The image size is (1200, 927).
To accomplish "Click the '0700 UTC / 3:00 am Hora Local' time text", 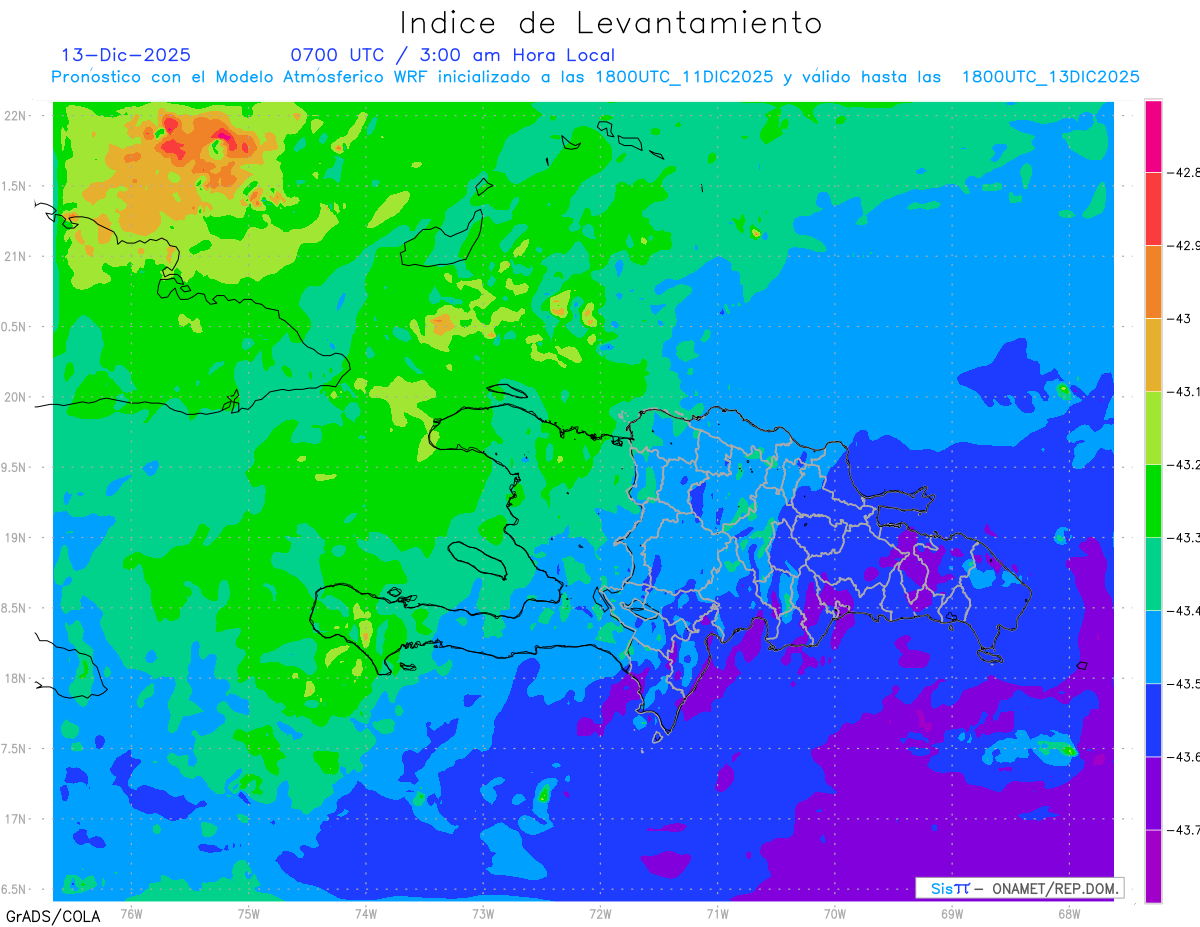I will coord(453,55).
